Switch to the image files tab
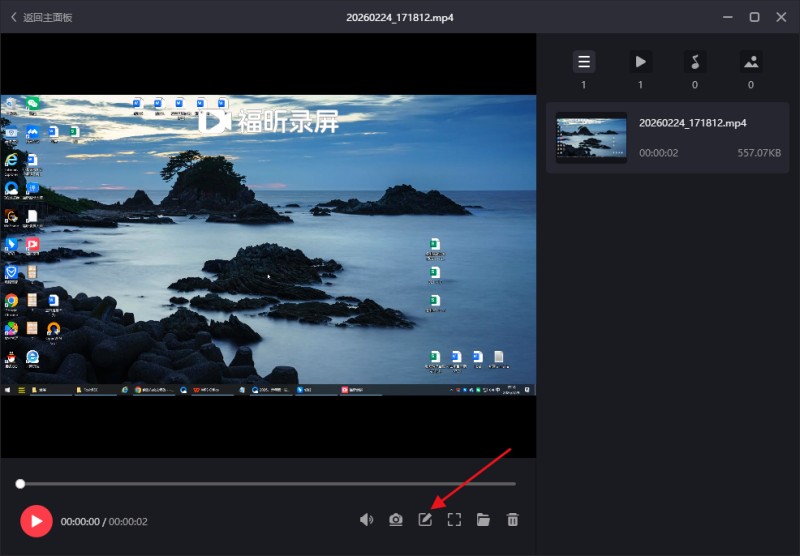Image resolution: width=800 pixels, height=556 pixels. [x=751, y=62]
